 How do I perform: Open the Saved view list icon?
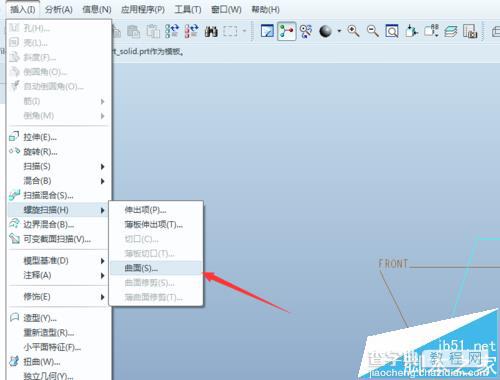(x=431, y=31)
